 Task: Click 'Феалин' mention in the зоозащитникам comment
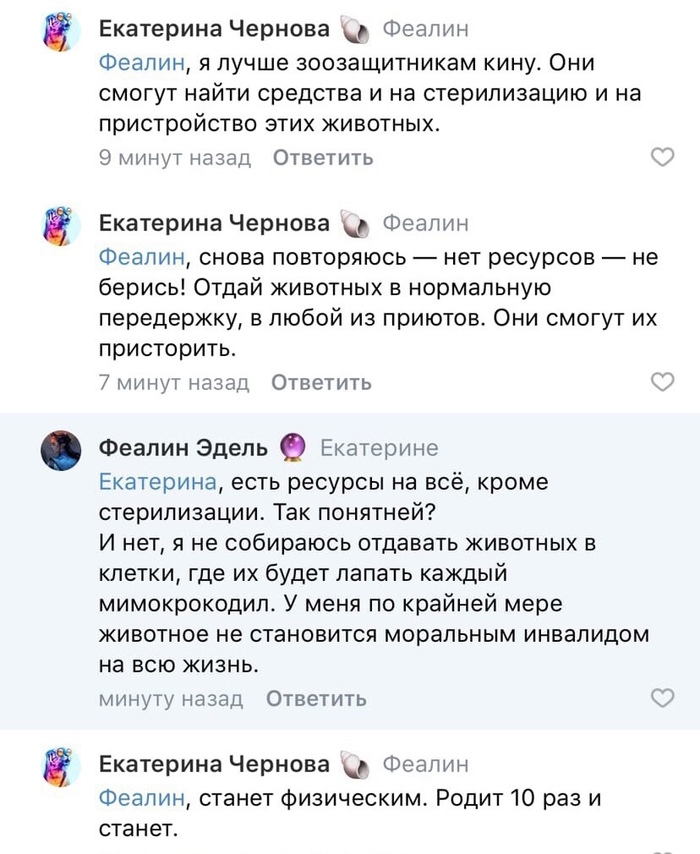[142, 63]
